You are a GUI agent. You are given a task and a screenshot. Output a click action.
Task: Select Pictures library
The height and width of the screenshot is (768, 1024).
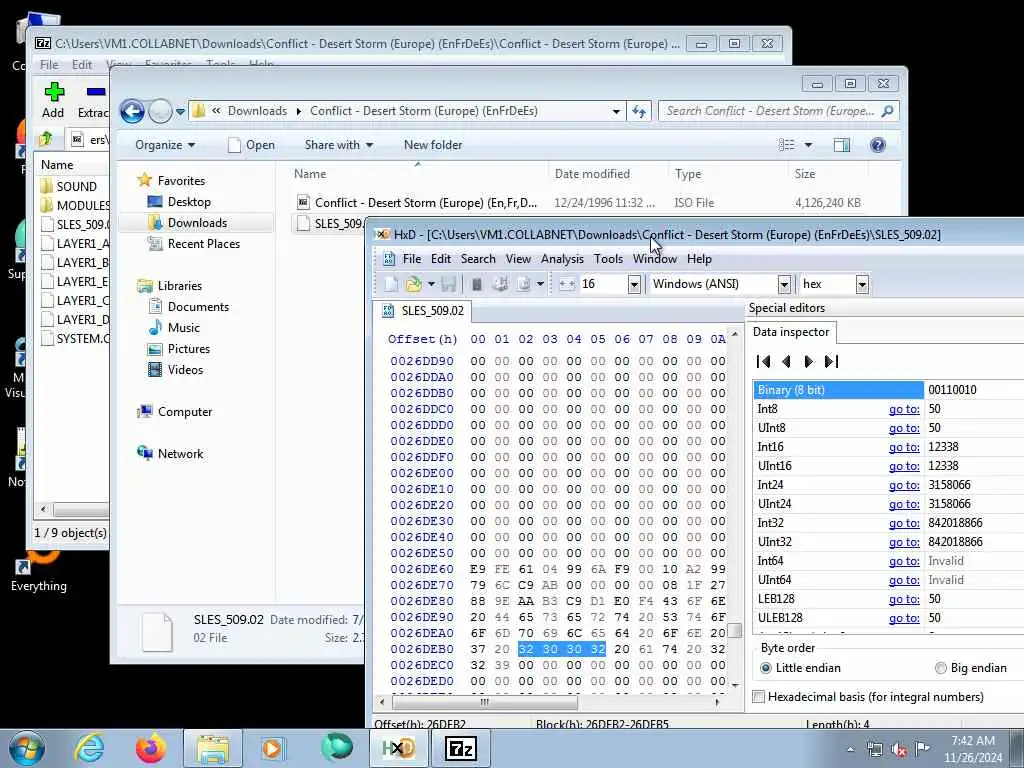188,349
